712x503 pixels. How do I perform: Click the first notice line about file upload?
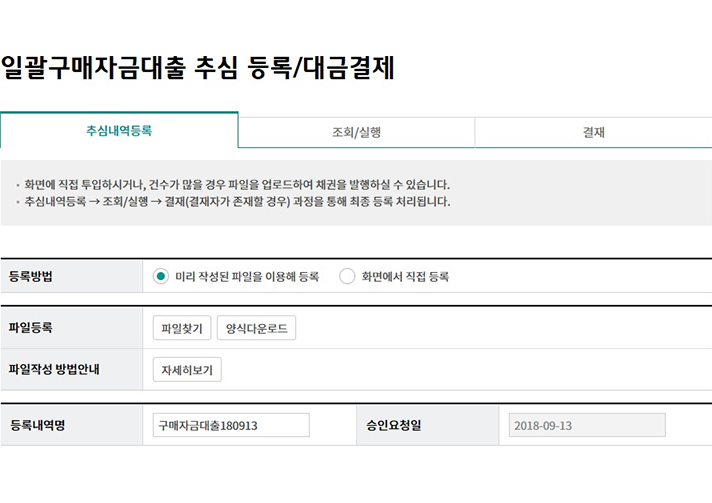236,185
